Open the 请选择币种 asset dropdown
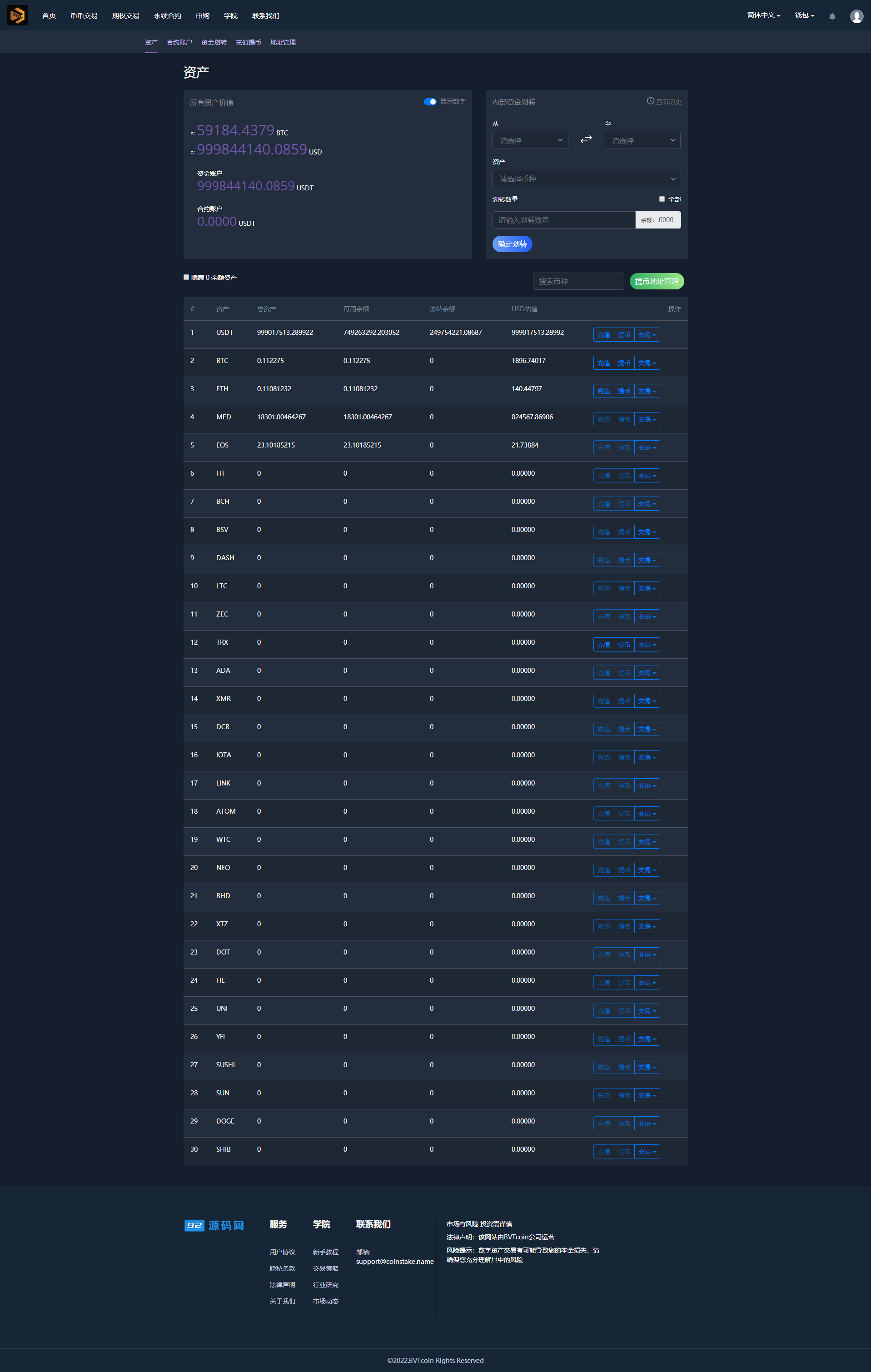This screenshot has height=1372, width=871. click(586, 179)
